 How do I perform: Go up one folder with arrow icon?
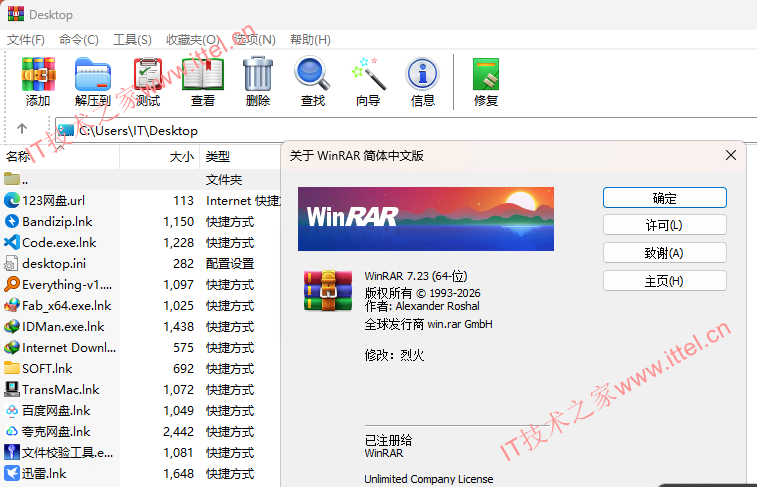(x=22, y=129)
